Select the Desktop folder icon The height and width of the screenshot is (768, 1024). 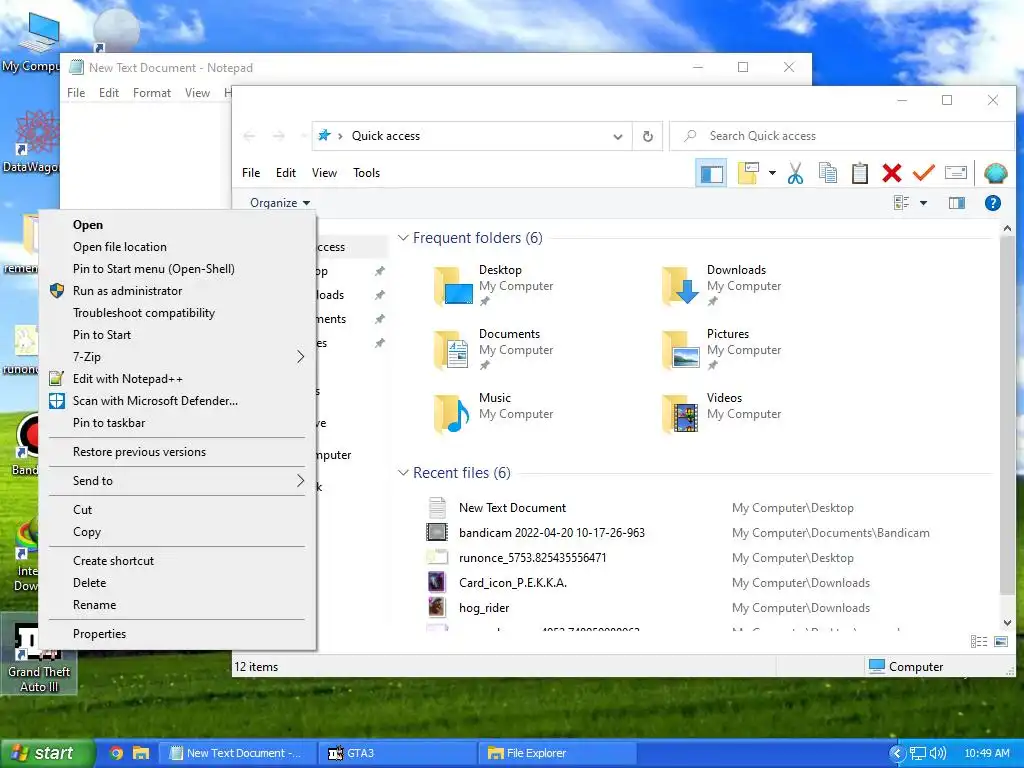click(x=453, y=286)
